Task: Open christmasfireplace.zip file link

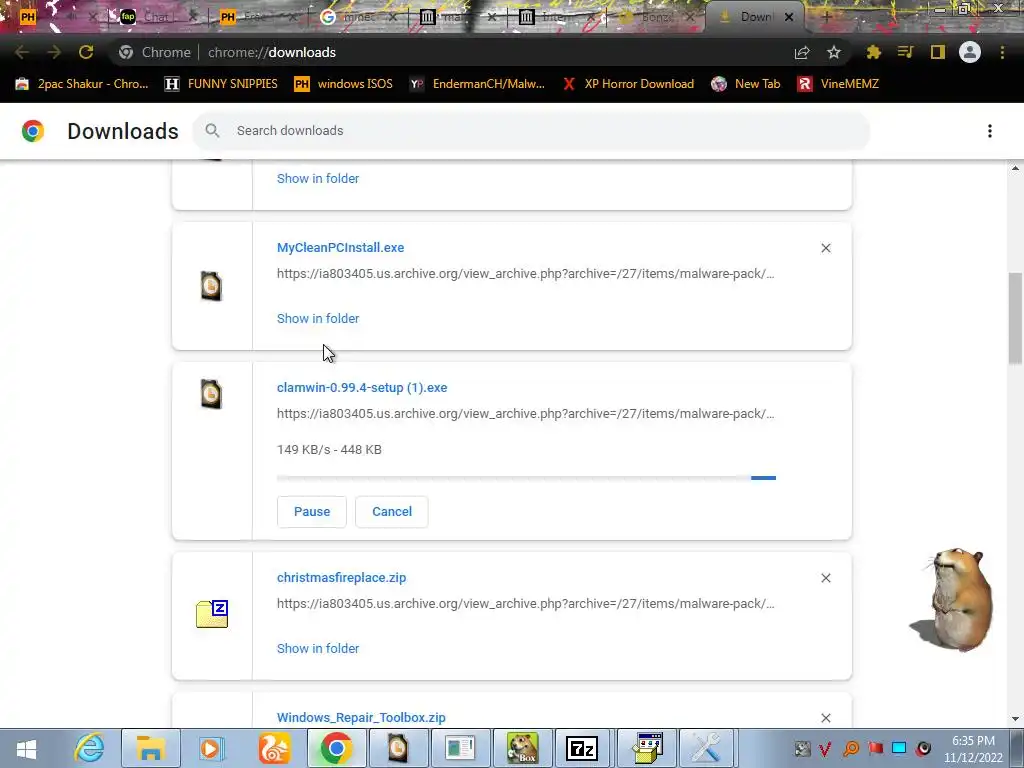Action: (x=342, y=577)
